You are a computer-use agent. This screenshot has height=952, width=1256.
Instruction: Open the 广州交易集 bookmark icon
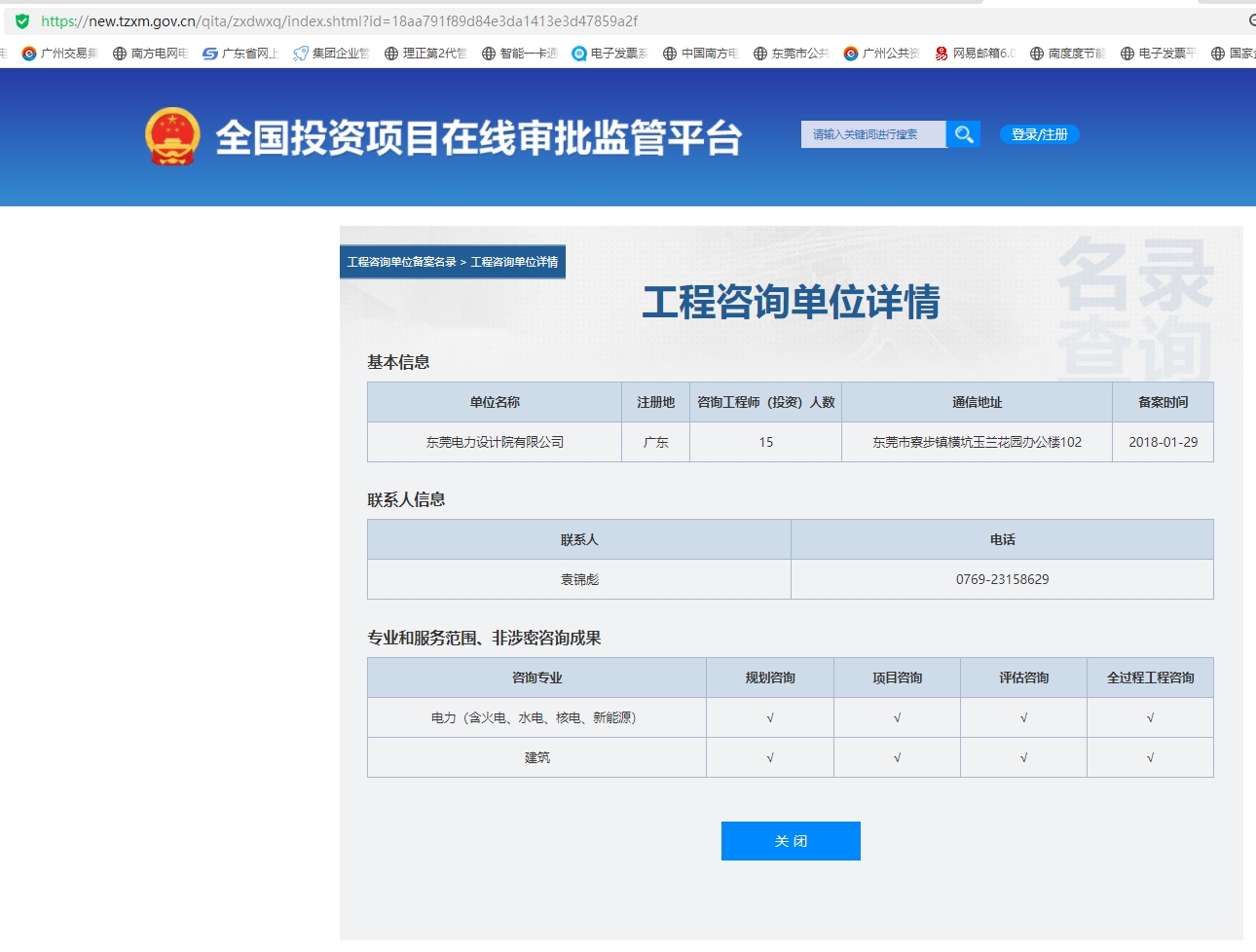pyautogui.click(x=30, y=54)
